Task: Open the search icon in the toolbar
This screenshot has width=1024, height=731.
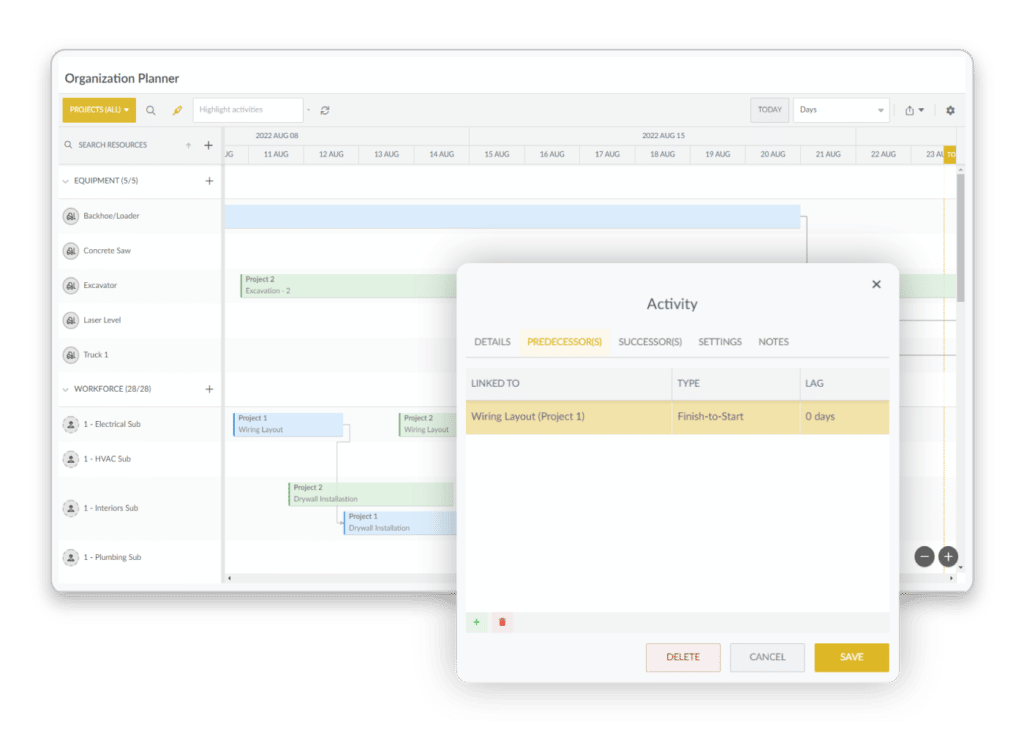Action: coord(150,110)
